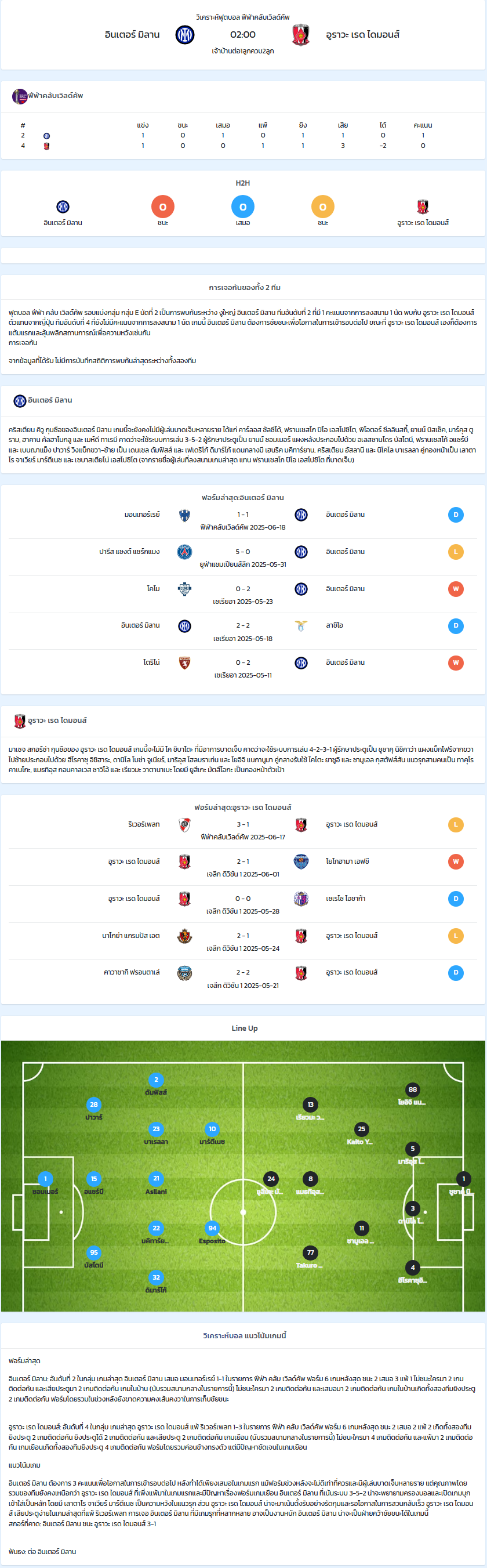Click the Inter Milan crest in the match header

point(185,35)
